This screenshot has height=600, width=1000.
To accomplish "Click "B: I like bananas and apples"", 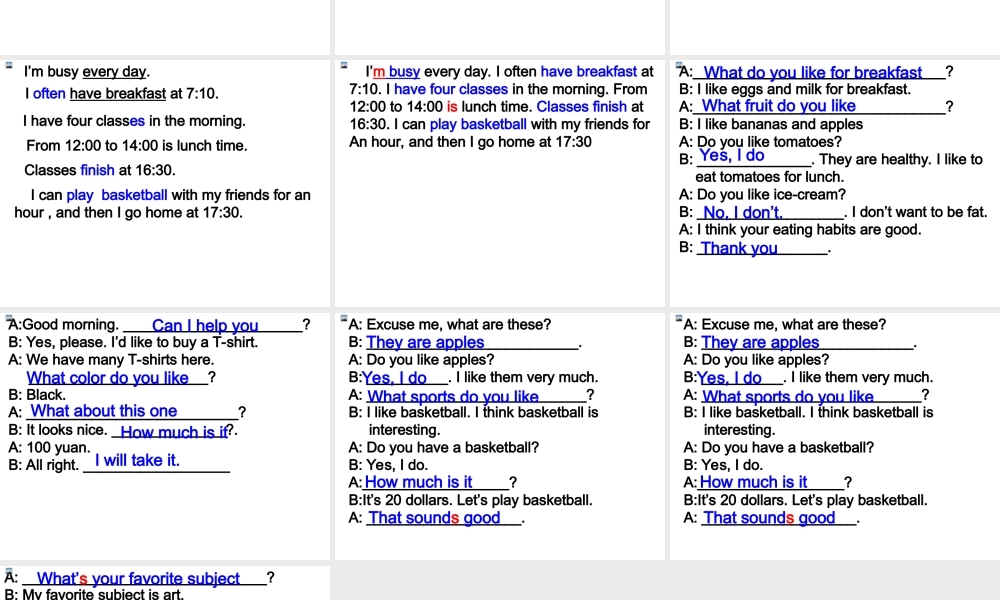I will tap(771, 124).
